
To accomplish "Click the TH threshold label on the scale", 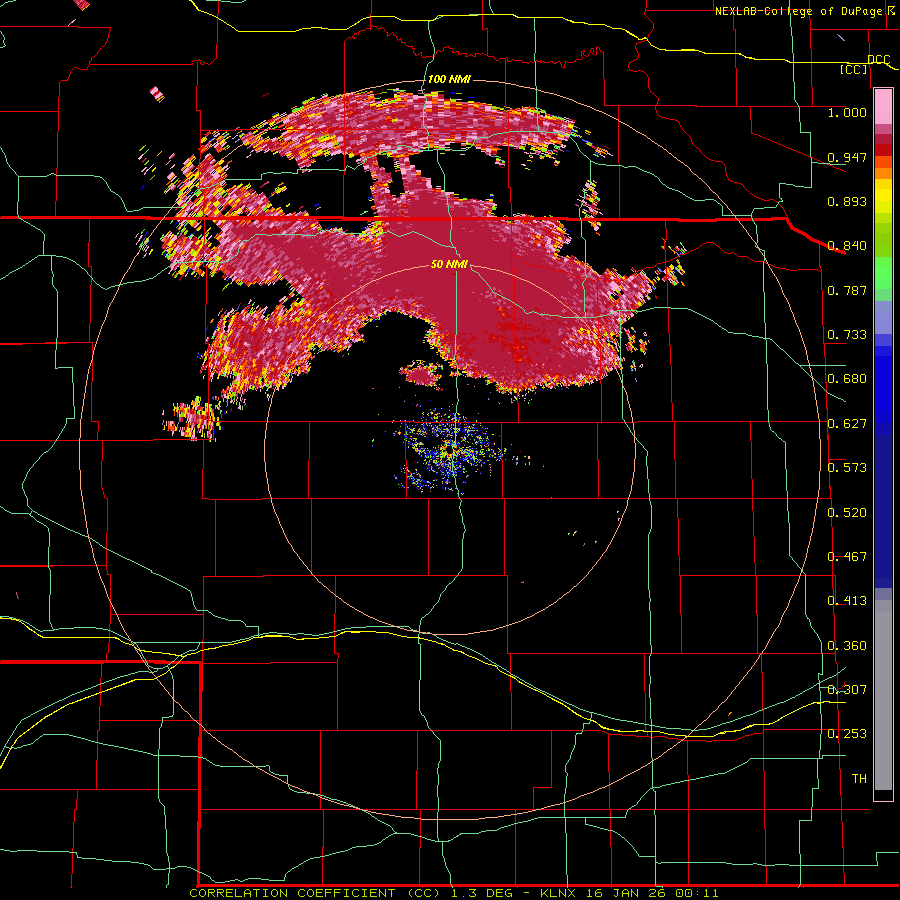I will coord(859,779).
